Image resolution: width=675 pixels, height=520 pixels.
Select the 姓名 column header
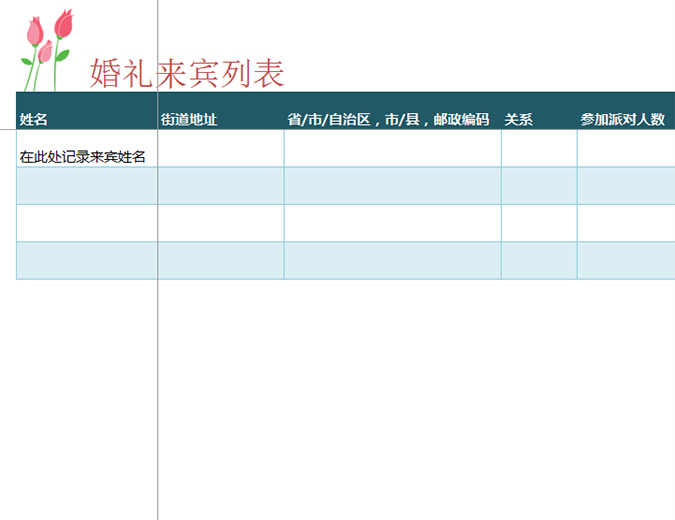[x=87, y=111]
